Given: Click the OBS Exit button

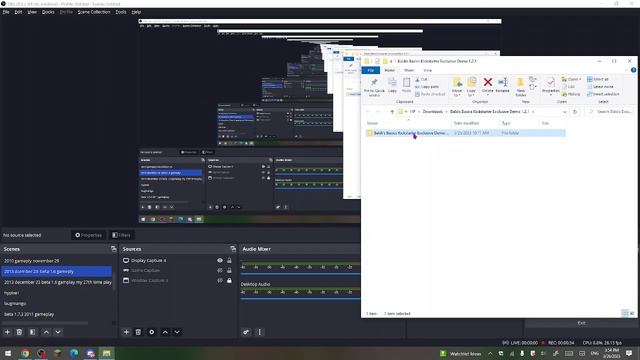Looking at the screenshot, I should click(x=581, y=323).
